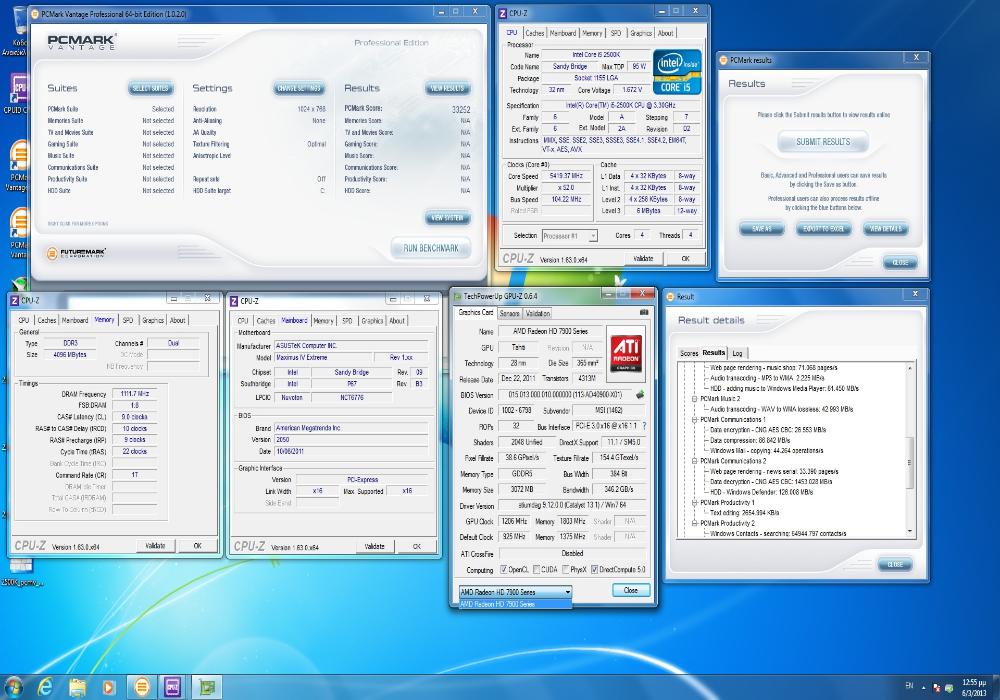The image size is (1000, 700).
Task: Open CPUID CPU-Z desktop shortcut
Action: 16,94
